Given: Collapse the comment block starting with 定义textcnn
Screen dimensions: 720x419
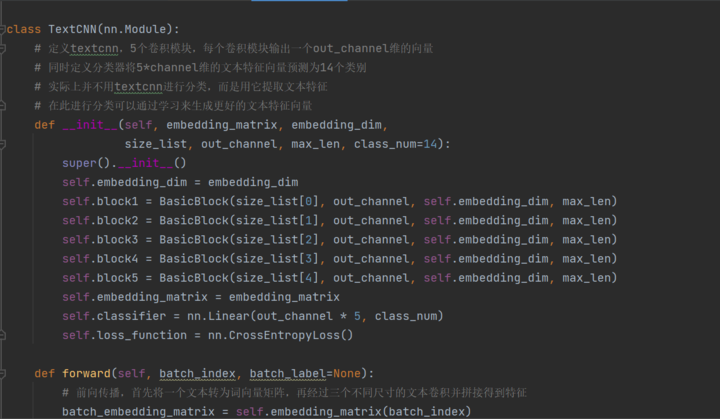Looking at the screenshot, I should 2,48.
